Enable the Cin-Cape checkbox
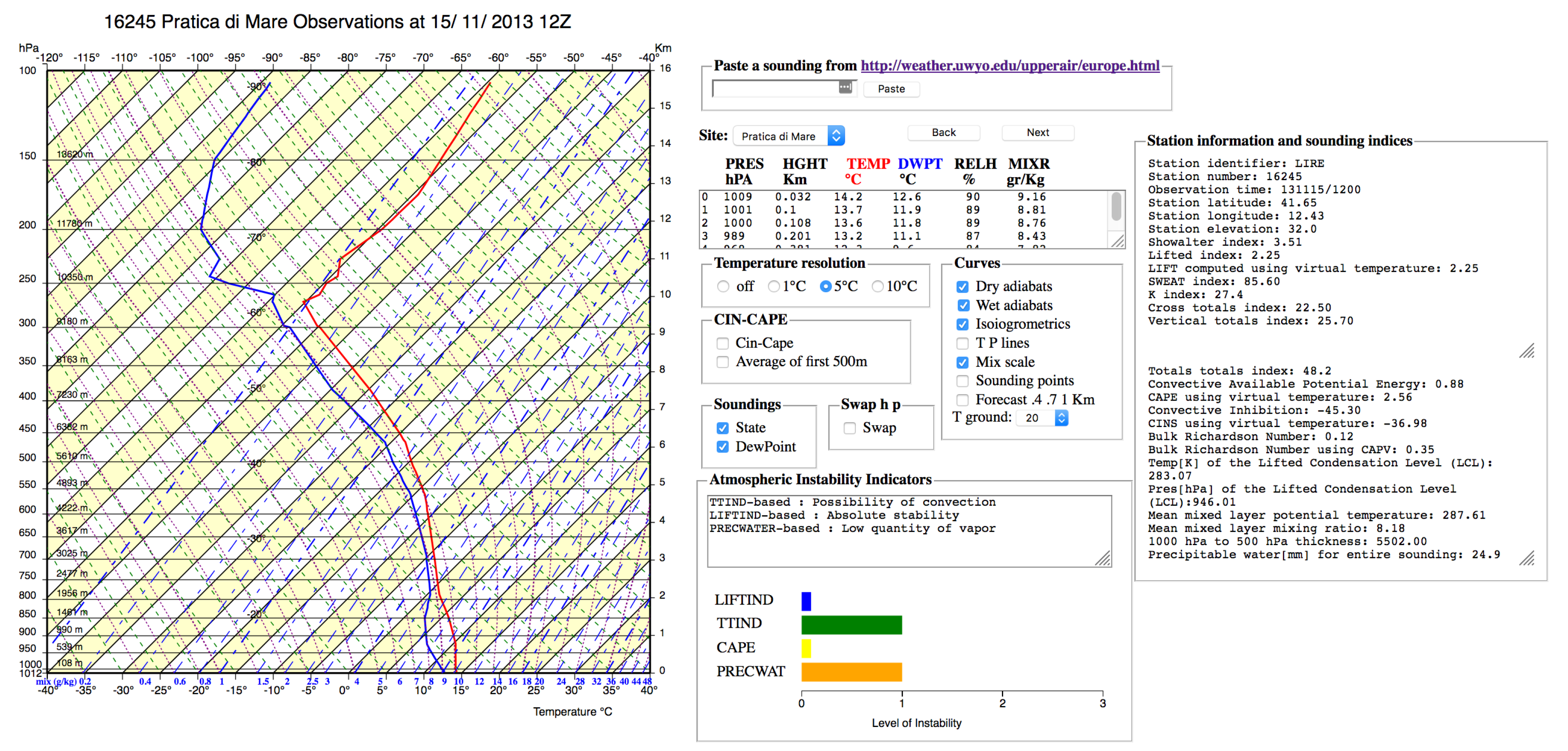 (x=722, y=344)
